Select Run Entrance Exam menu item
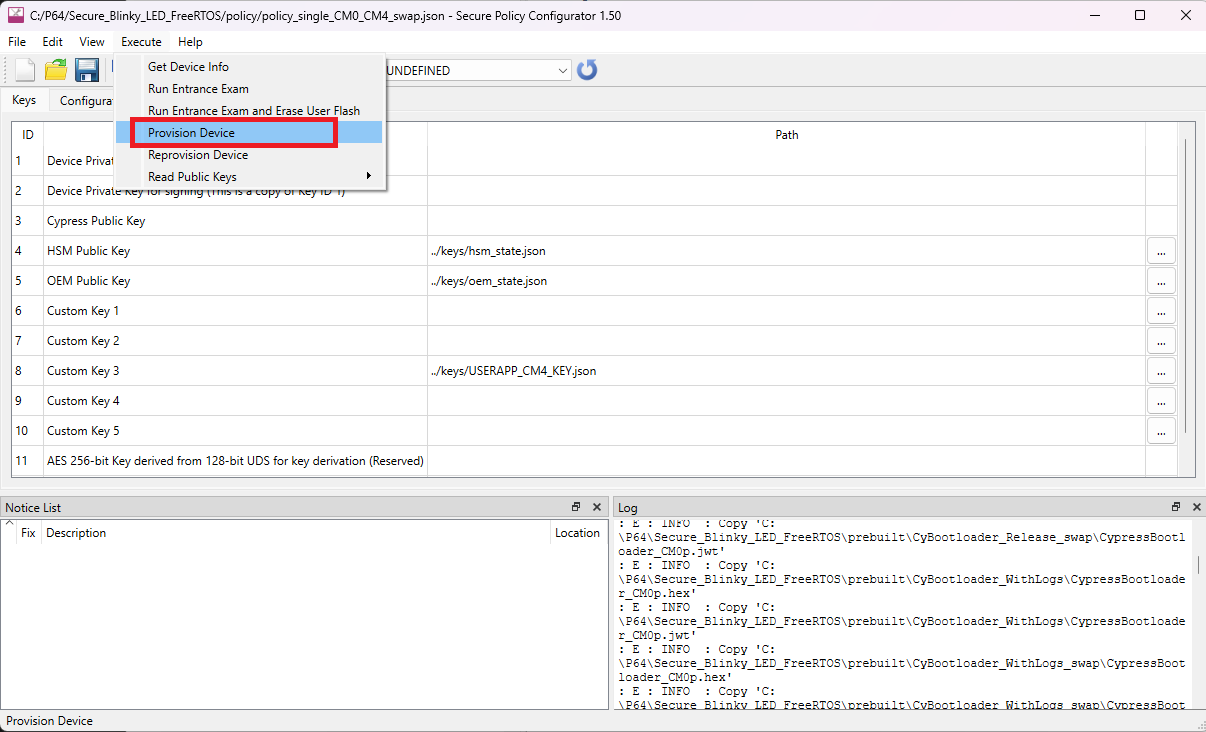Screen dimensions: 1206x732 pos(249,89)
